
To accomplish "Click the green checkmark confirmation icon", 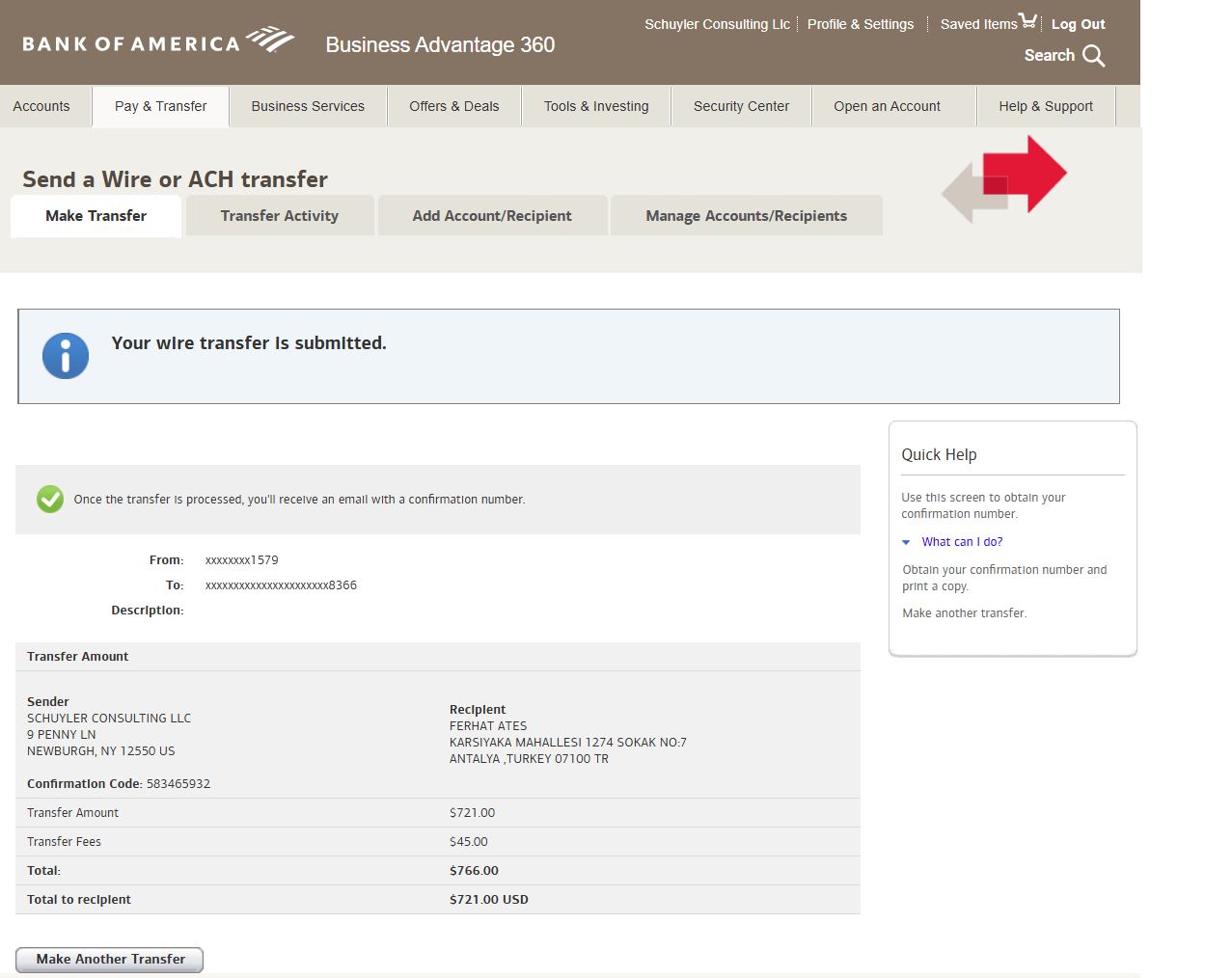I will coord(50,499).
